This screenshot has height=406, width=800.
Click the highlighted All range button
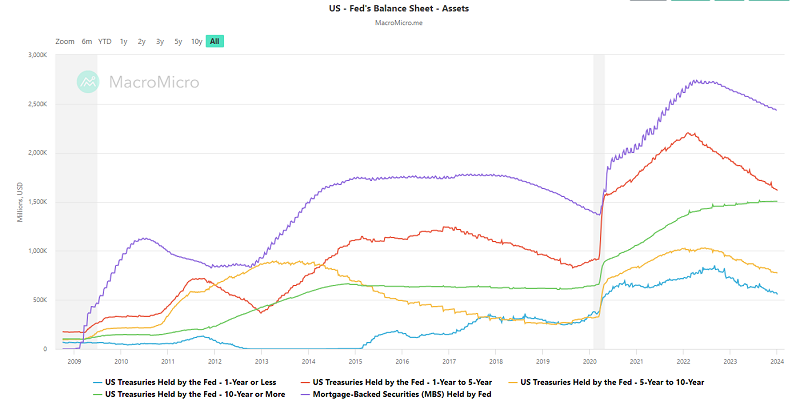[215, 41]
